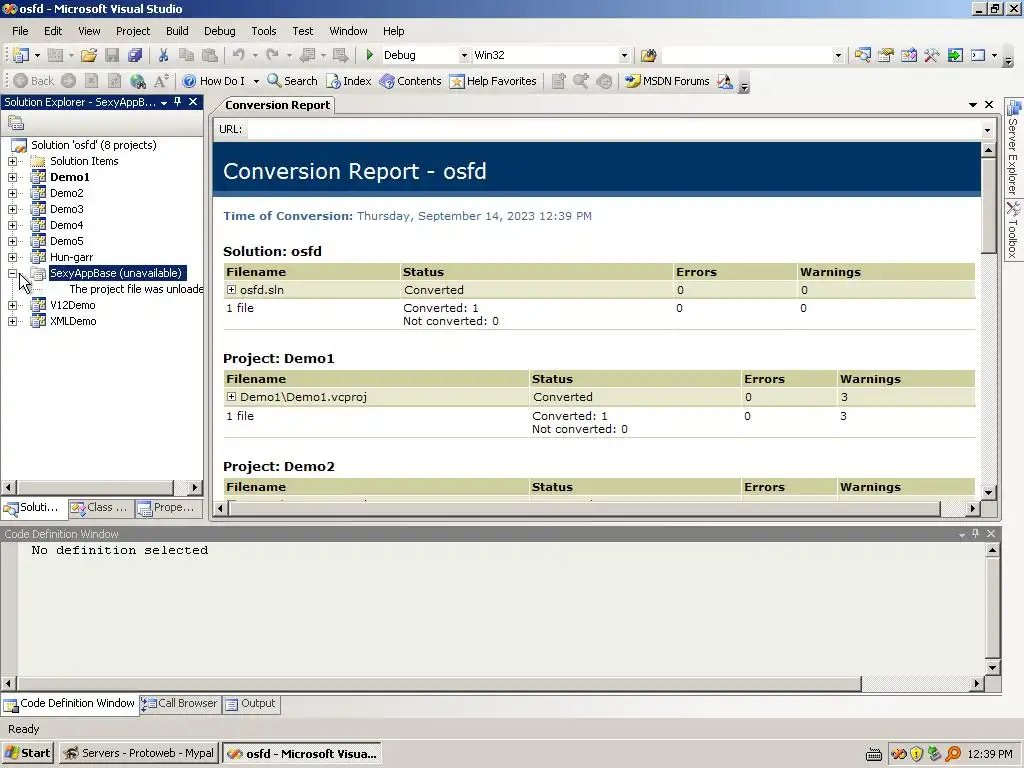Open the Tools menu
Image resolution: width=1024 pixels, height=768 pixels.
264,31
